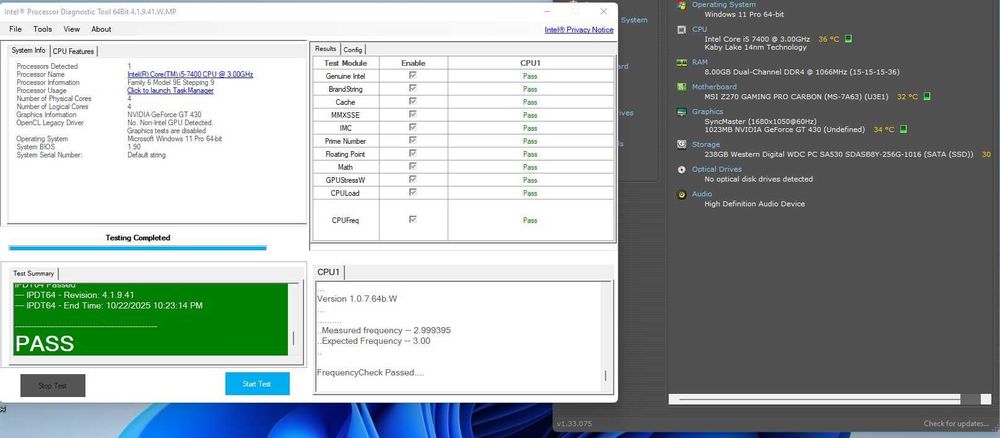Select the CPU1 log tab
Viewport: 1000px width, 438px height.
click(x=330, y=272)
